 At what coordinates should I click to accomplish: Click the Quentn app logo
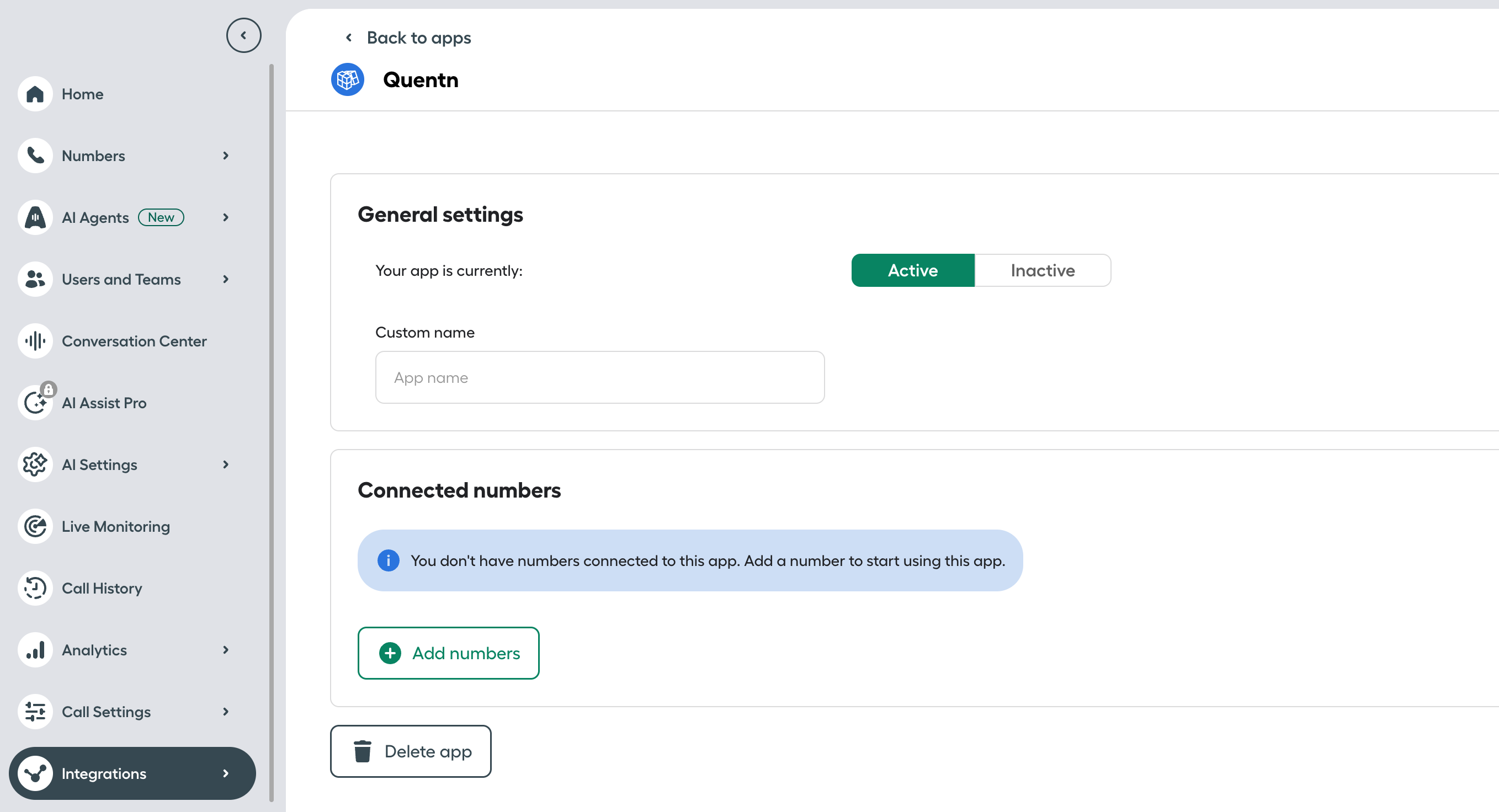point(347,79)
